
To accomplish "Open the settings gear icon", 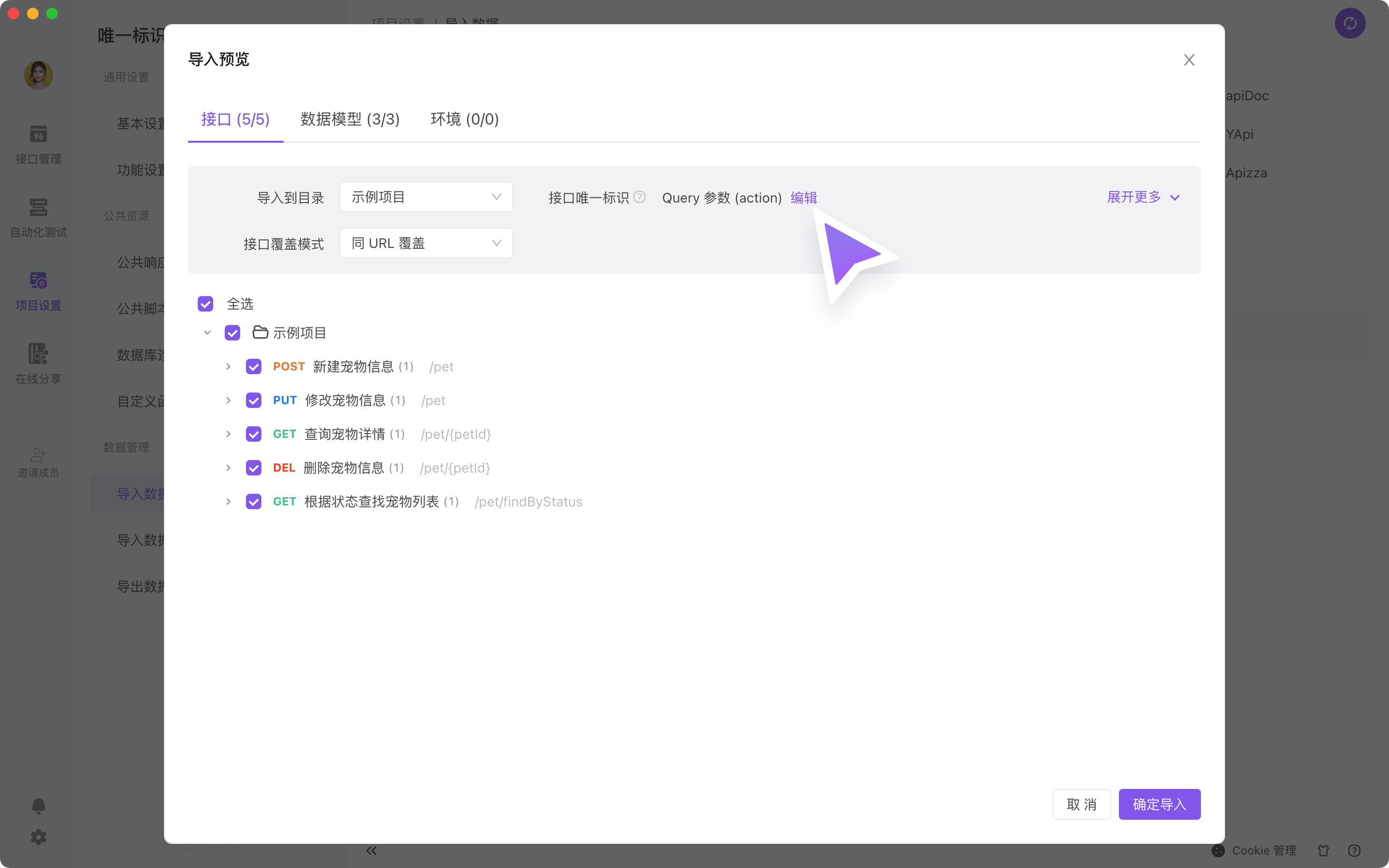I will click(39, 837).
